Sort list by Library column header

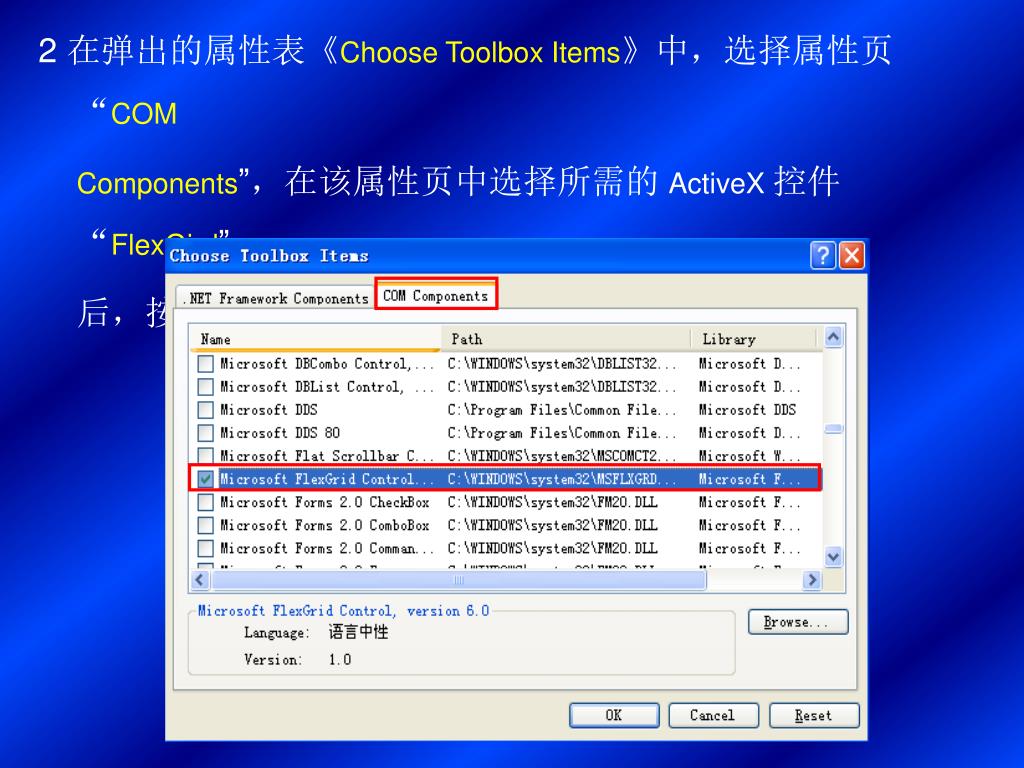754,339
